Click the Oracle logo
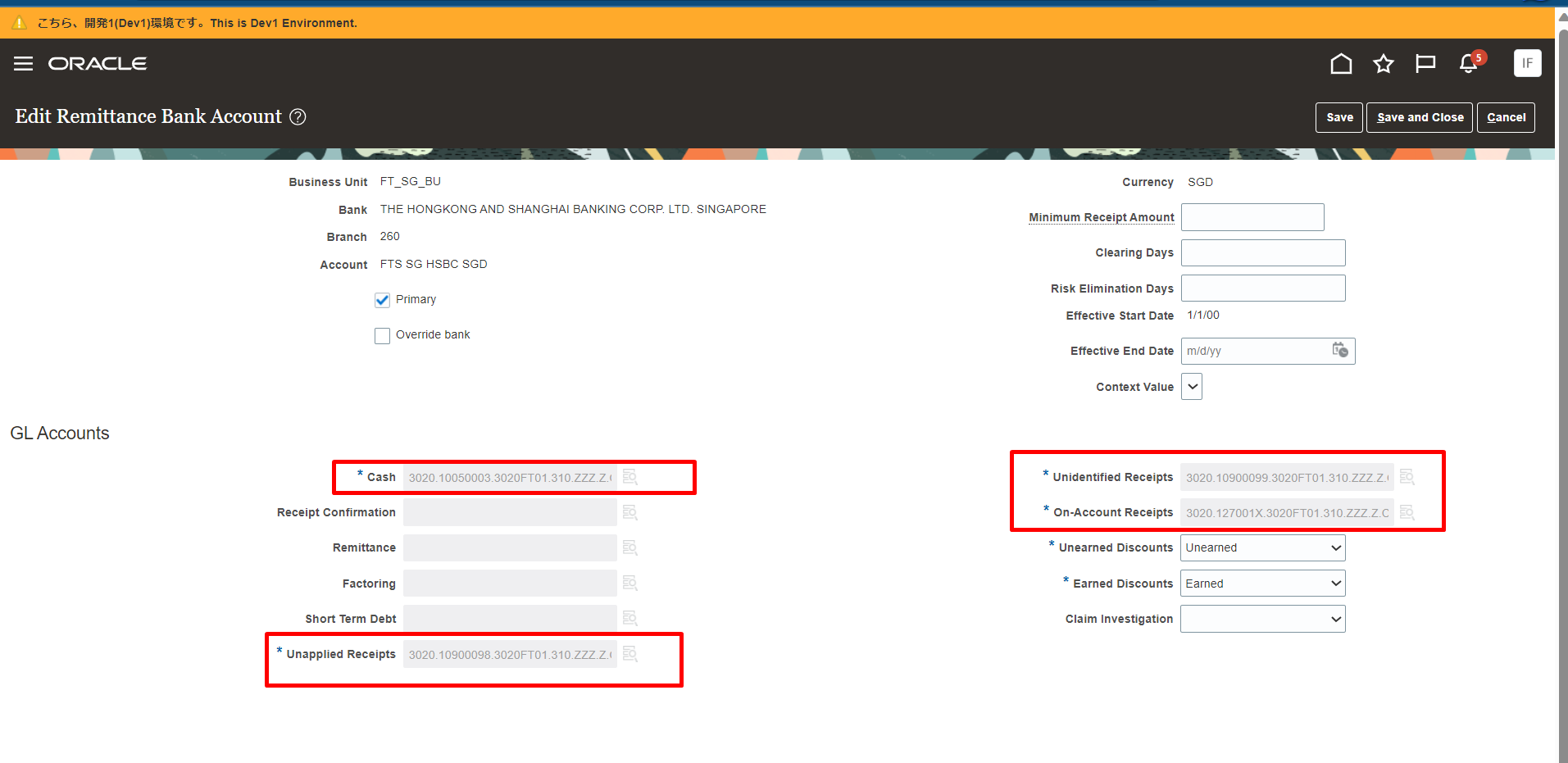This screenshot has width=1568, height=763. [x=98, y=63]
